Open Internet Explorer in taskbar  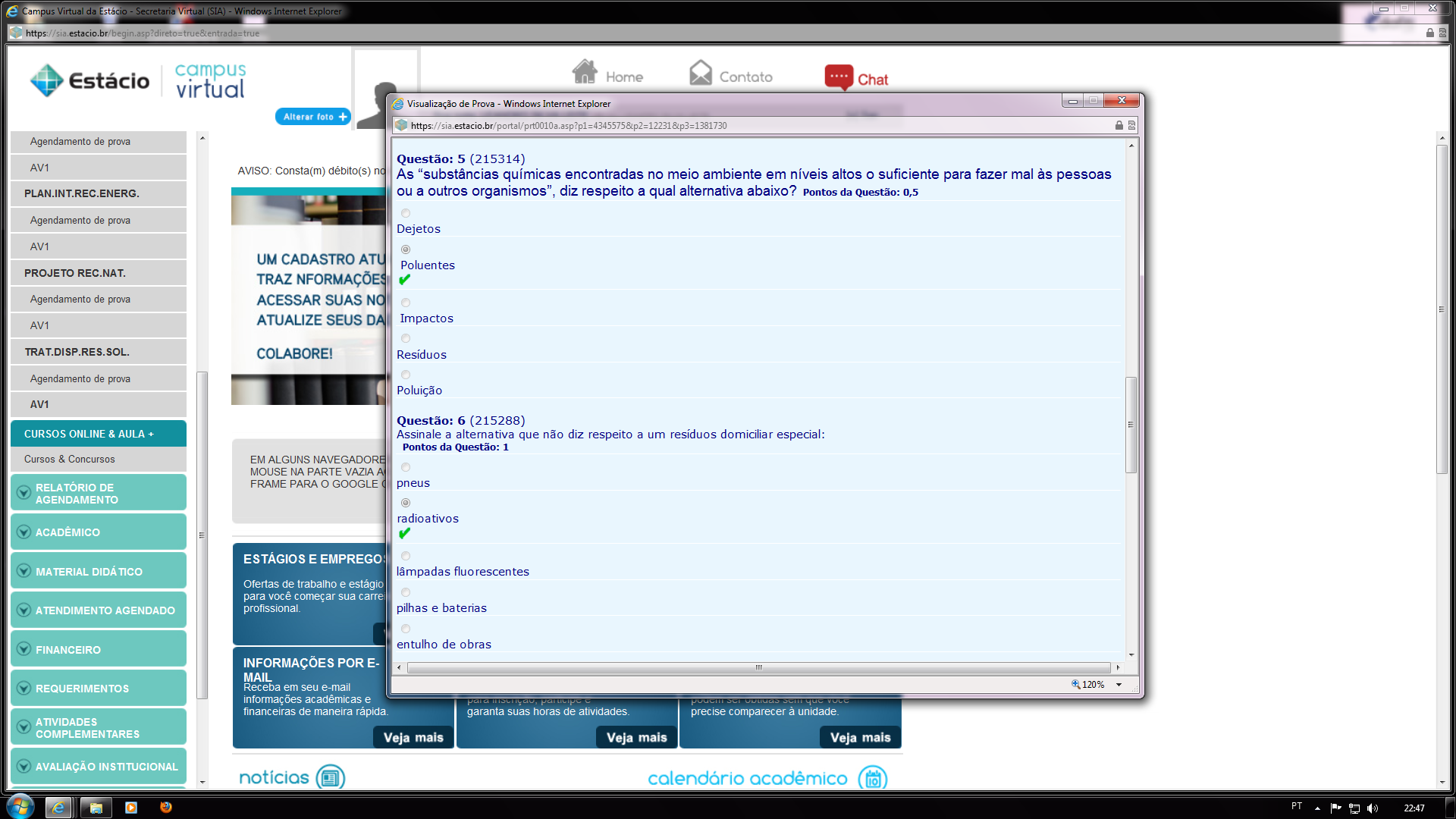click(x=58, y=808)
